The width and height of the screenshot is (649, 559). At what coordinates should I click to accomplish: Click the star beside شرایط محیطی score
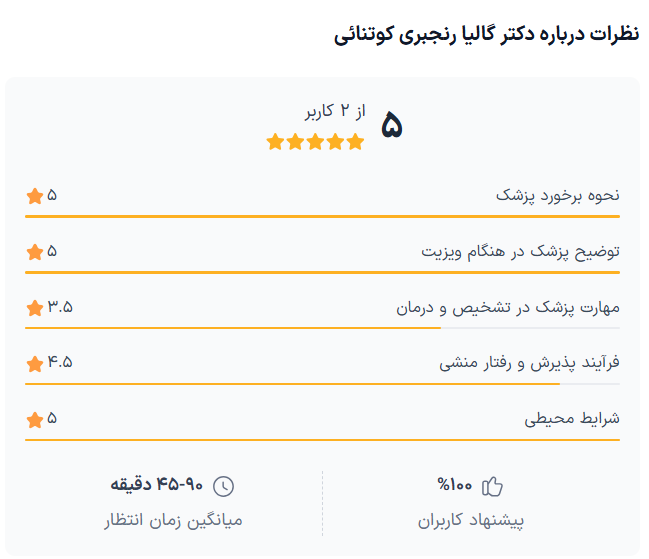click(35, 419)
